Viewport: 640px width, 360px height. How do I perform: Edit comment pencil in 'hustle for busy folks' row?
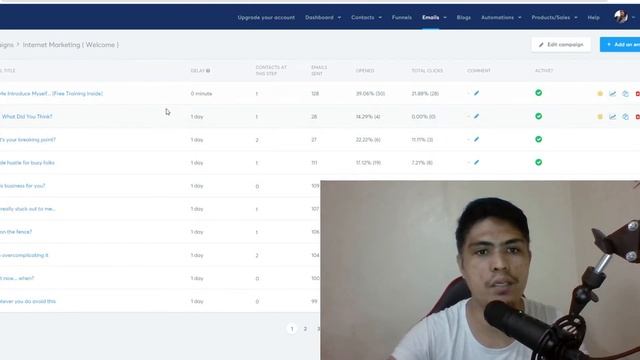tap(476, 162)
